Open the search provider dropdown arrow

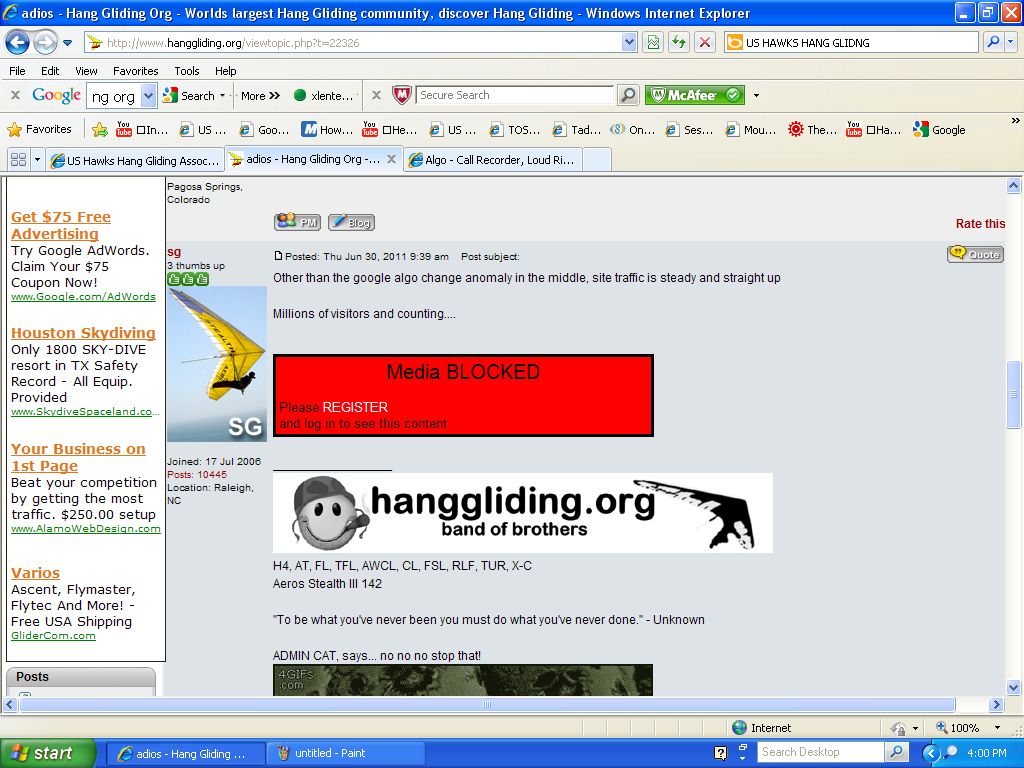pos(1011,42)
